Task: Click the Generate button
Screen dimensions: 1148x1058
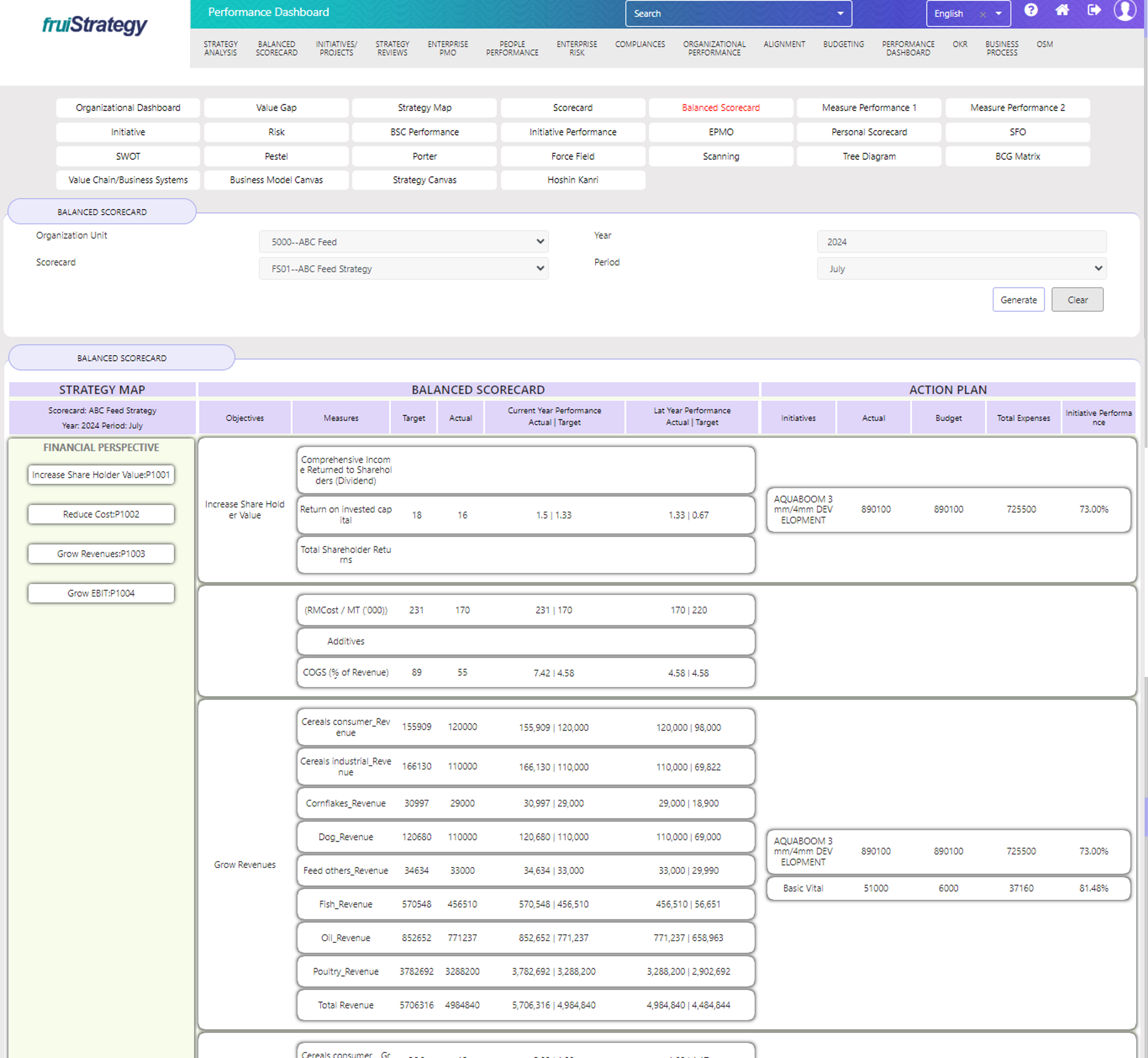Action: 1018,300
